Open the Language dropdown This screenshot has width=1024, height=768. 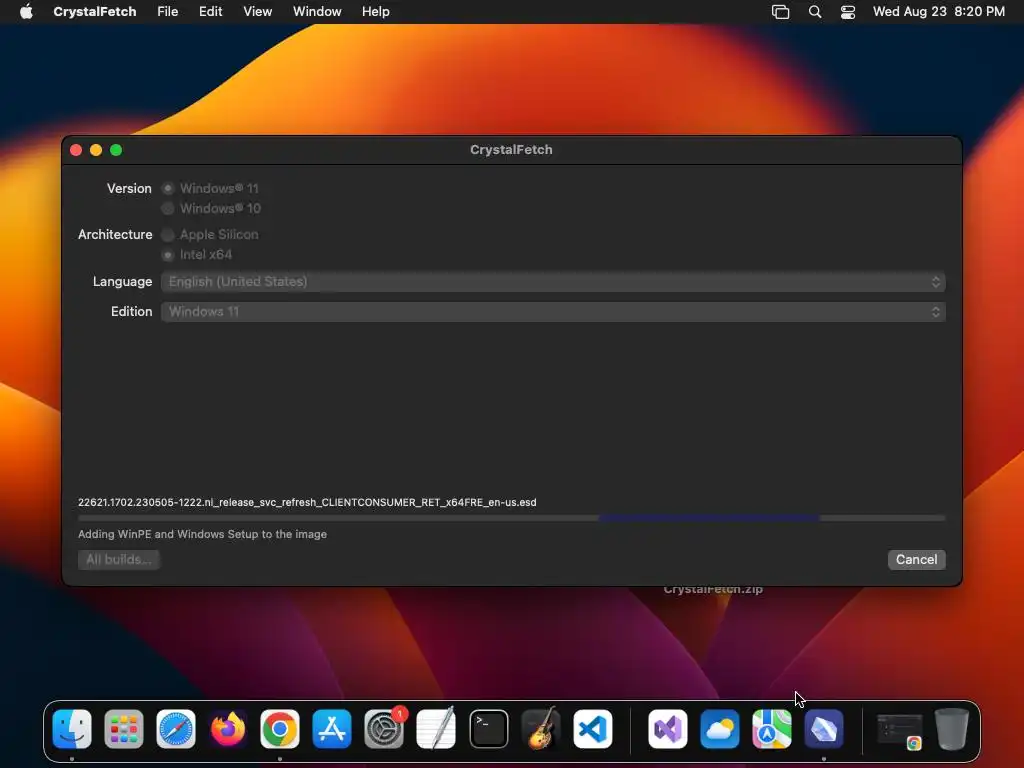(x=553, y=281)
